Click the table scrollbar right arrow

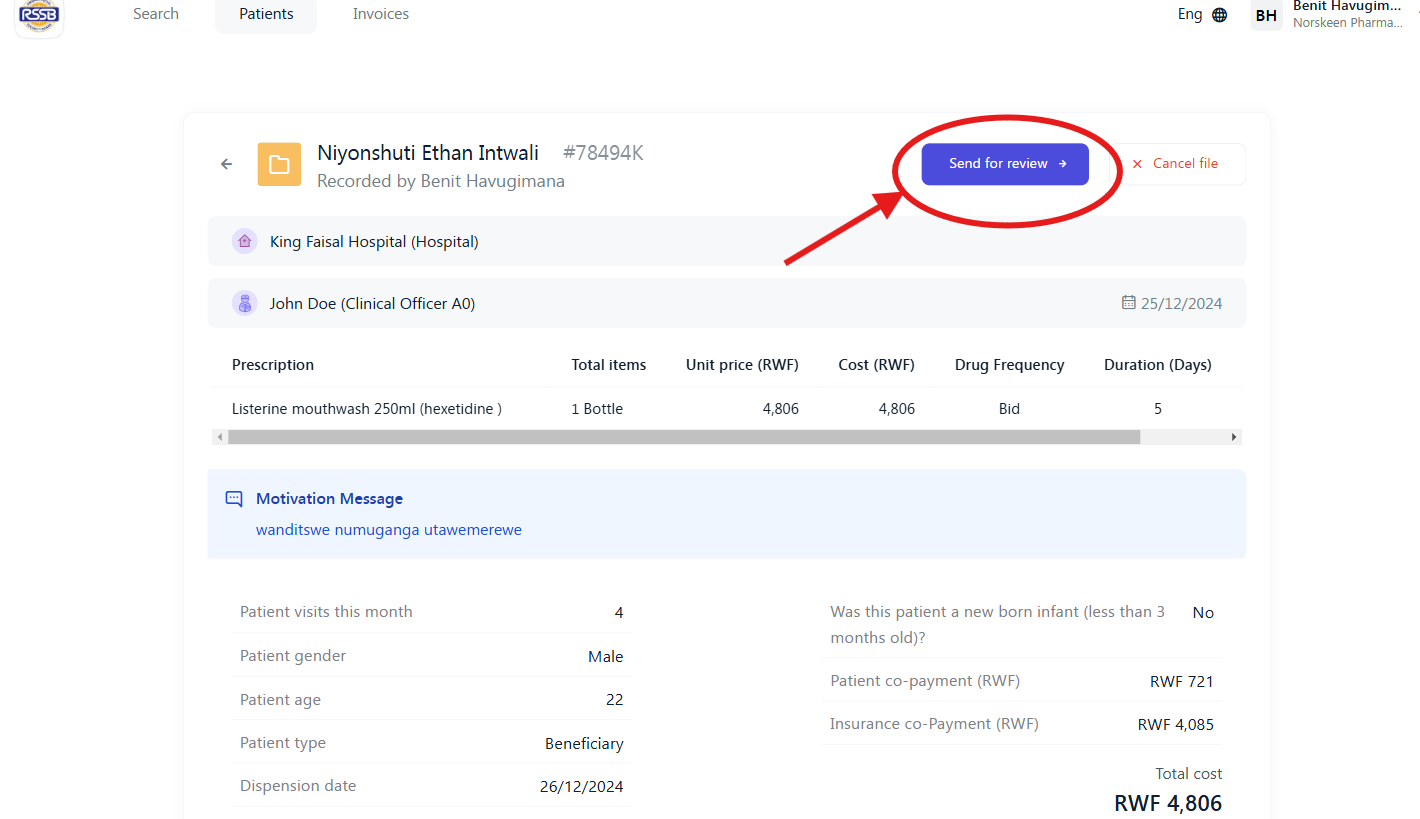[1235, 437]
